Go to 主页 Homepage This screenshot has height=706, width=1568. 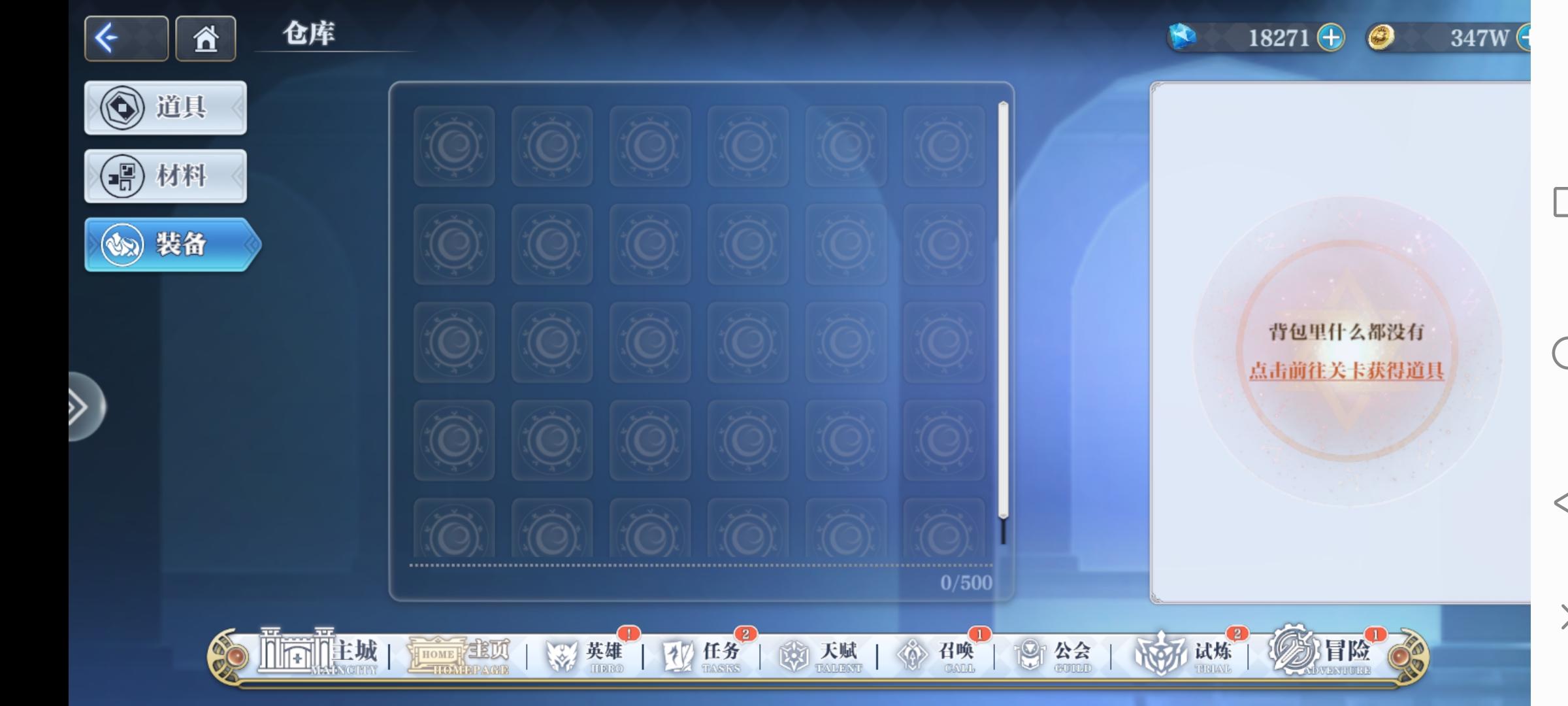pyautogui.click(x=459, y=654)
